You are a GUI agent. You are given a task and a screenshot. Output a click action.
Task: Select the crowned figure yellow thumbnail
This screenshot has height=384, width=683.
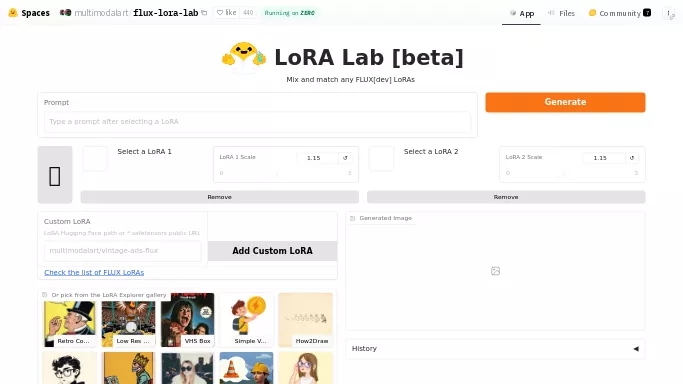(128, 368)
